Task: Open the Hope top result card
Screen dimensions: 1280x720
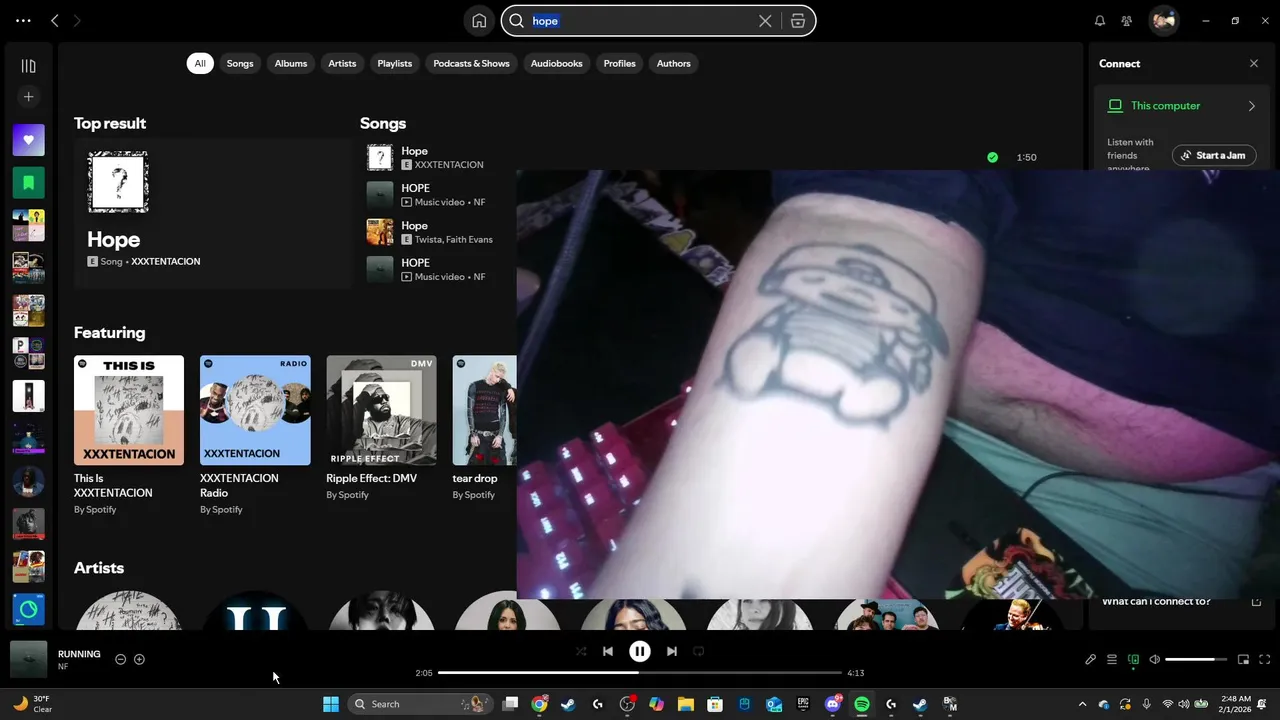Action: click(x=213, y=213)
